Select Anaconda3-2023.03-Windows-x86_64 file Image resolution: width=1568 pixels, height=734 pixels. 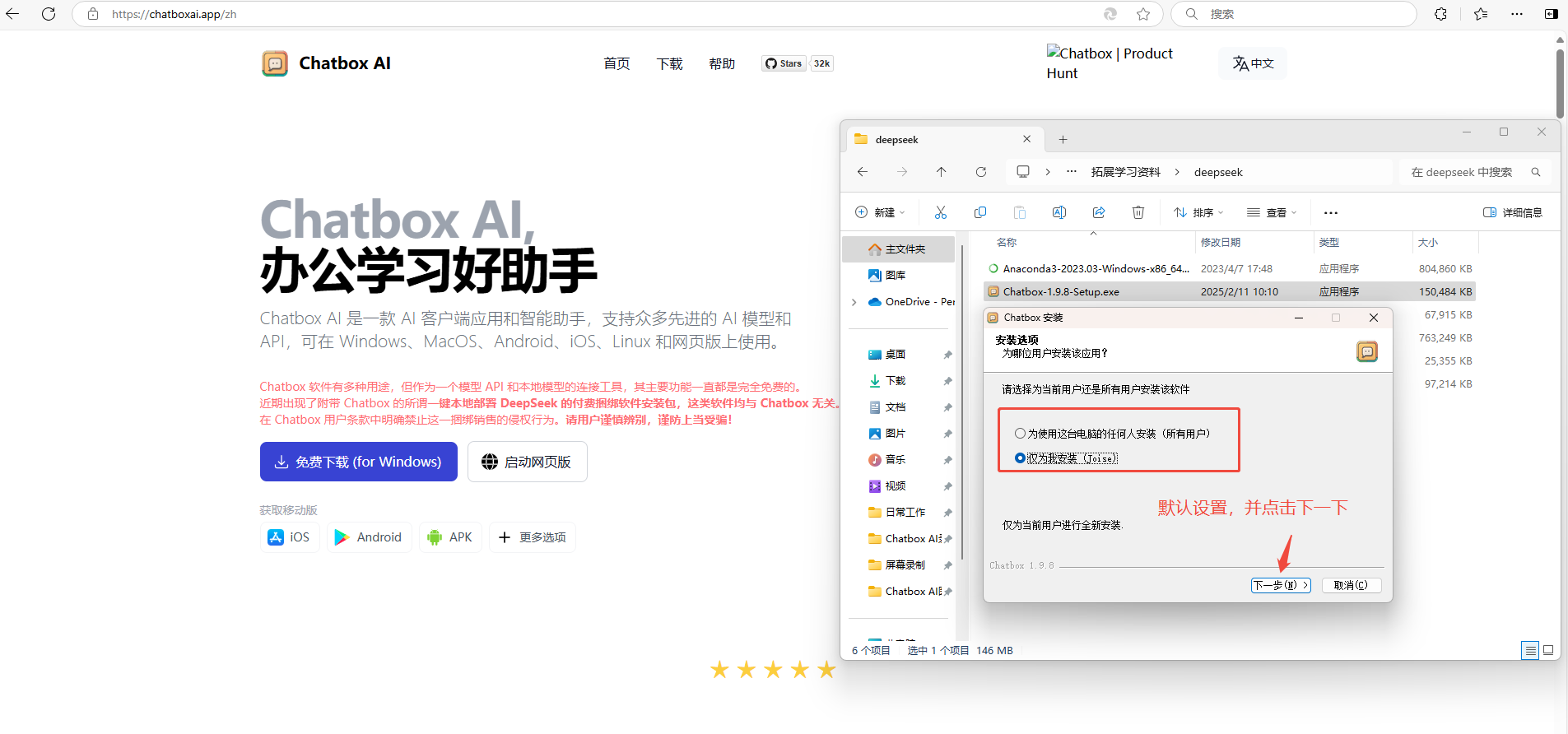tap(1230, 268)
